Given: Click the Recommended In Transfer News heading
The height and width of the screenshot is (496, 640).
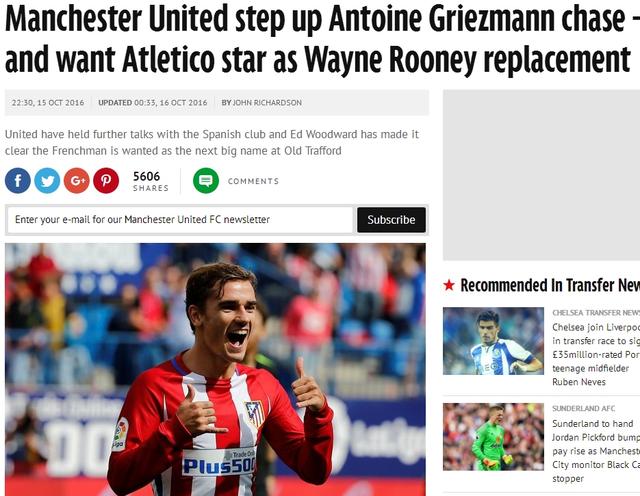Looking at the screenshot, I should pos(550,285).
